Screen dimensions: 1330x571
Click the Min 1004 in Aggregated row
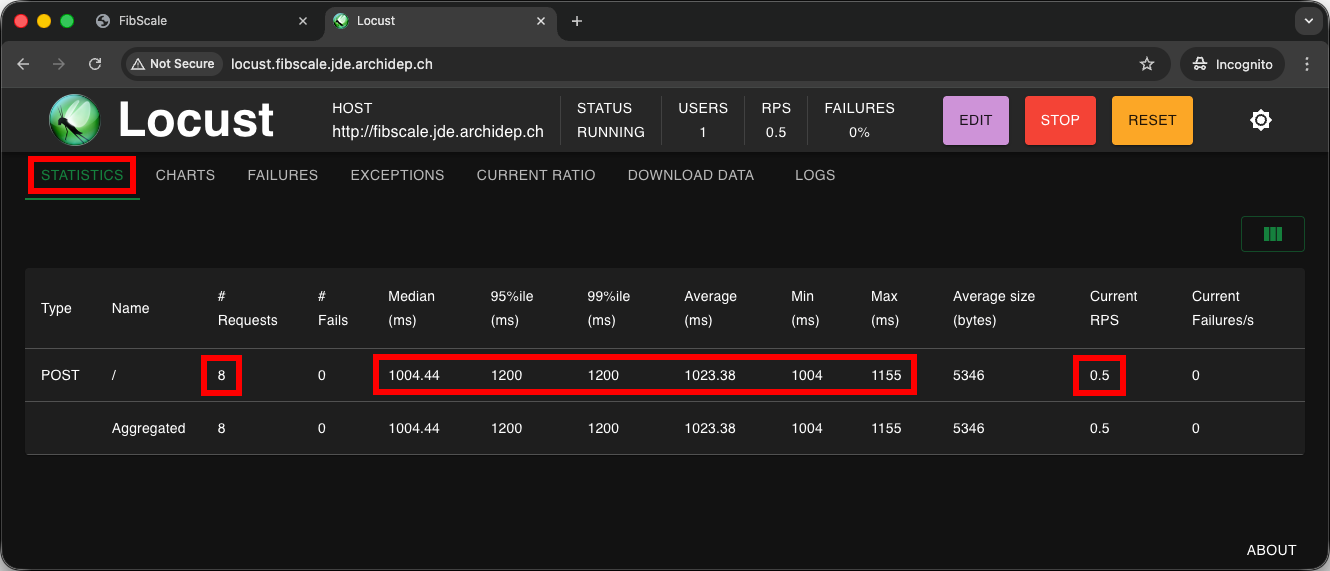coord(807,428)
